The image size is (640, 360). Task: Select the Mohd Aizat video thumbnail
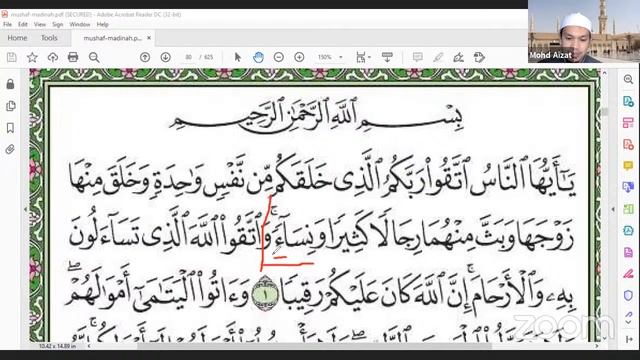(584, 31)
